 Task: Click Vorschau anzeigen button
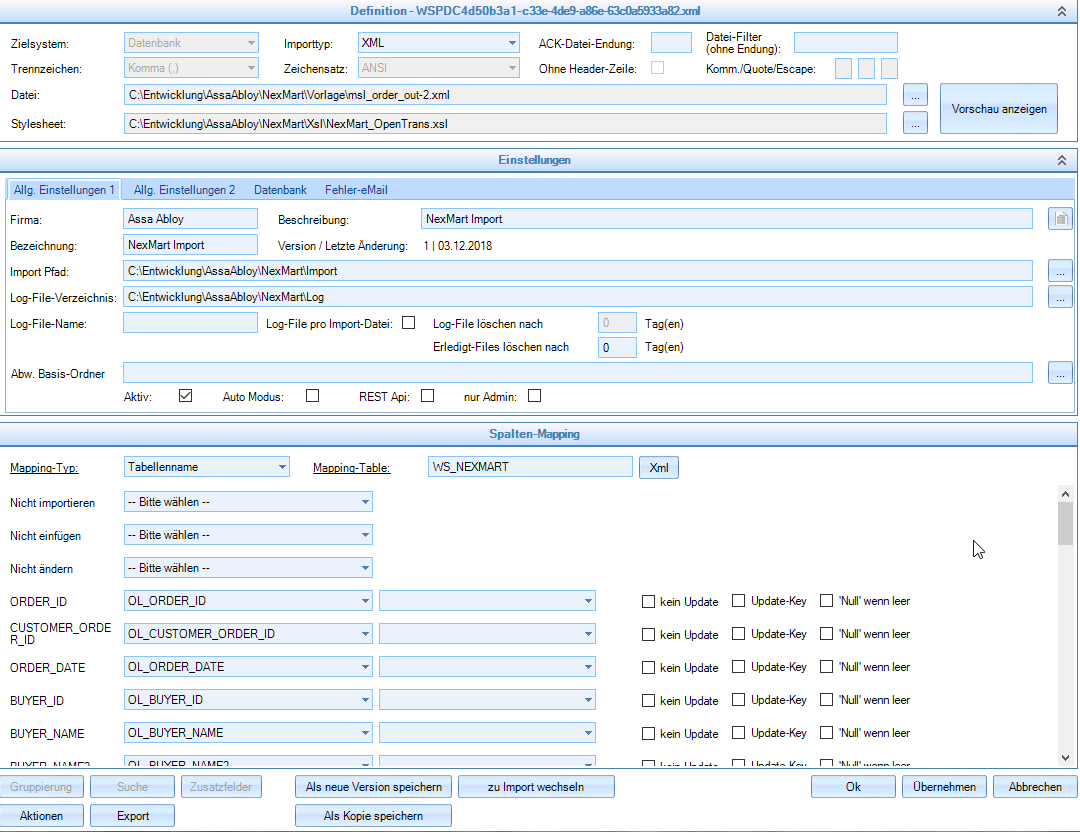click(x=998, y=109)
